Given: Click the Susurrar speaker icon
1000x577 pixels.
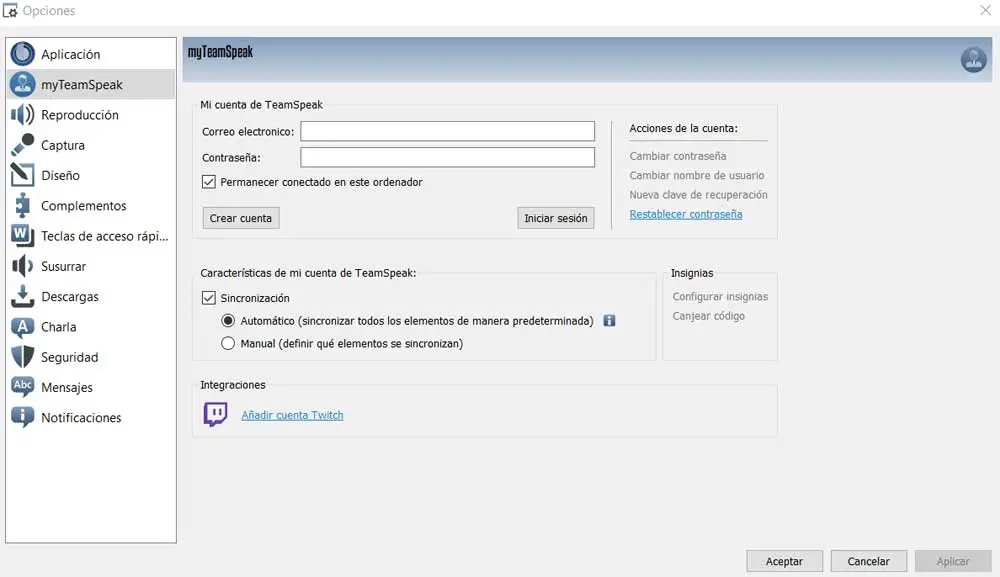Looking at the screenshot, I should click(22, 266).
